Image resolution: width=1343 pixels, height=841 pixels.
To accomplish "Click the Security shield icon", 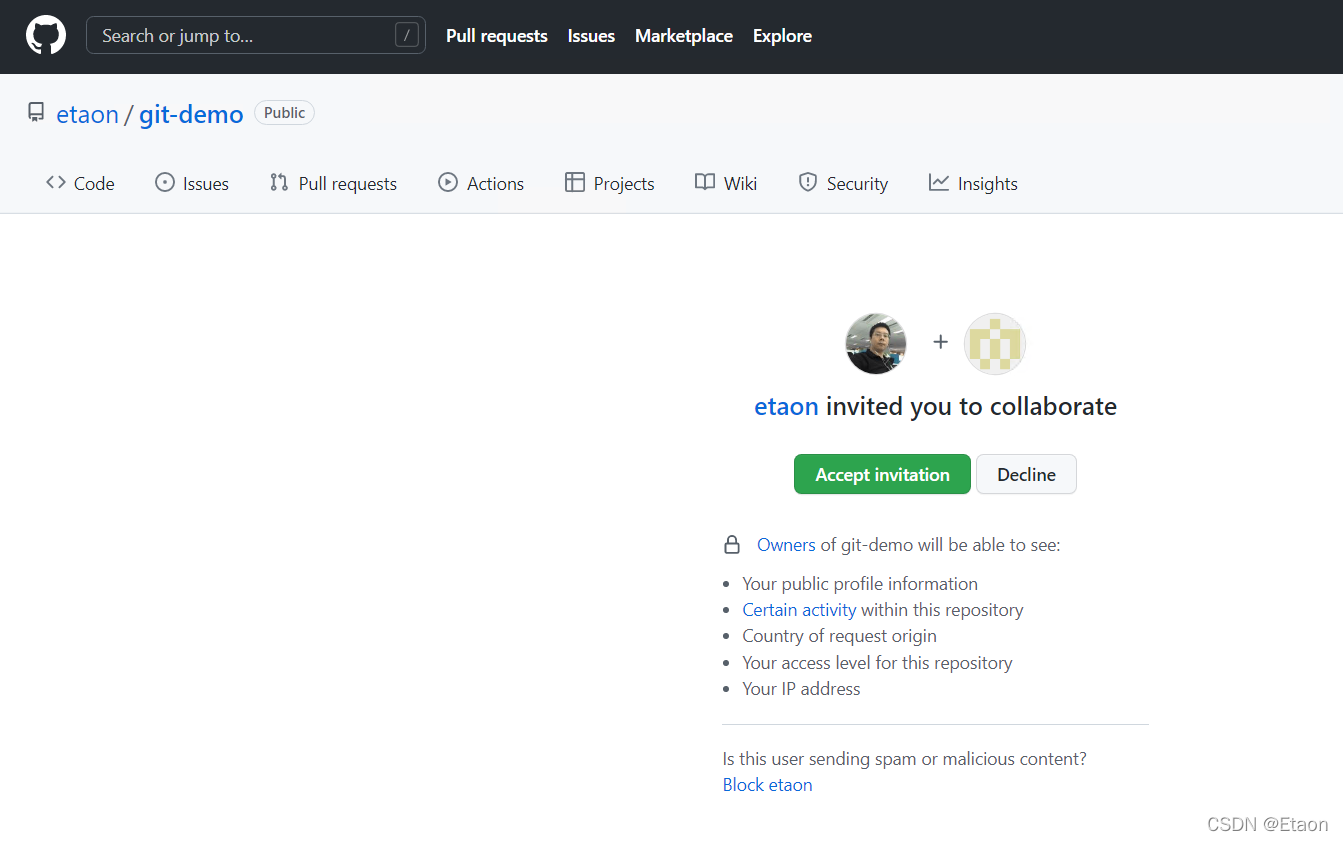I will (x=808, y=183).
